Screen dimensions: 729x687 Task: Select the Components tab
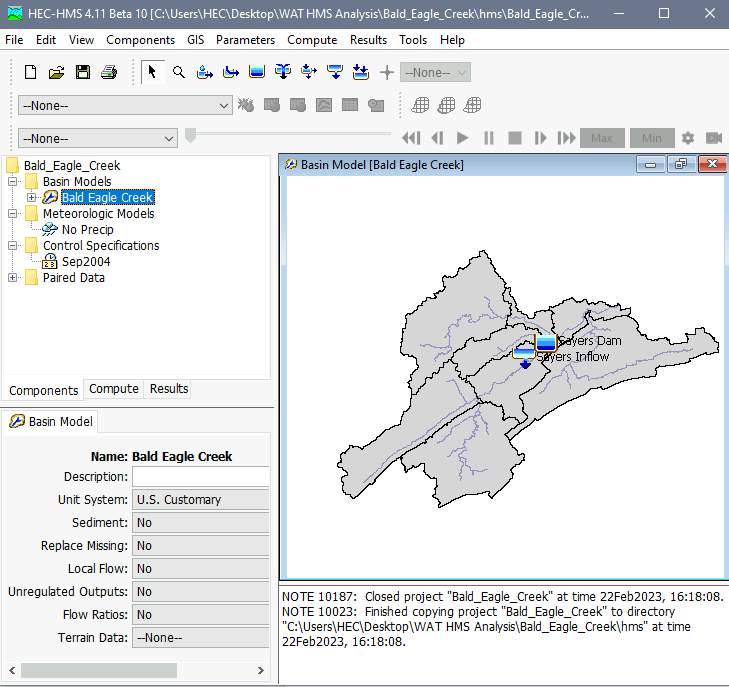coord(43,390)
